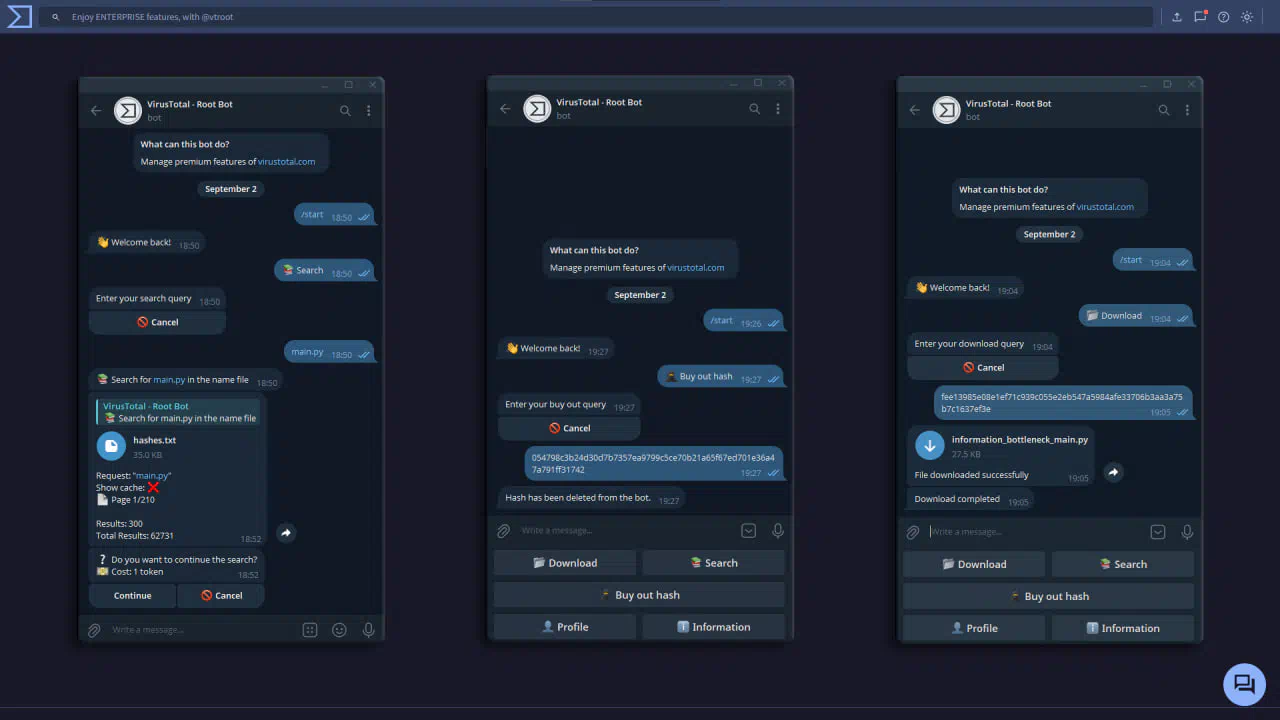Toggle the light/dark theme sun icon
This screenshot has height=720, width=1280.
coord(1247,17)
